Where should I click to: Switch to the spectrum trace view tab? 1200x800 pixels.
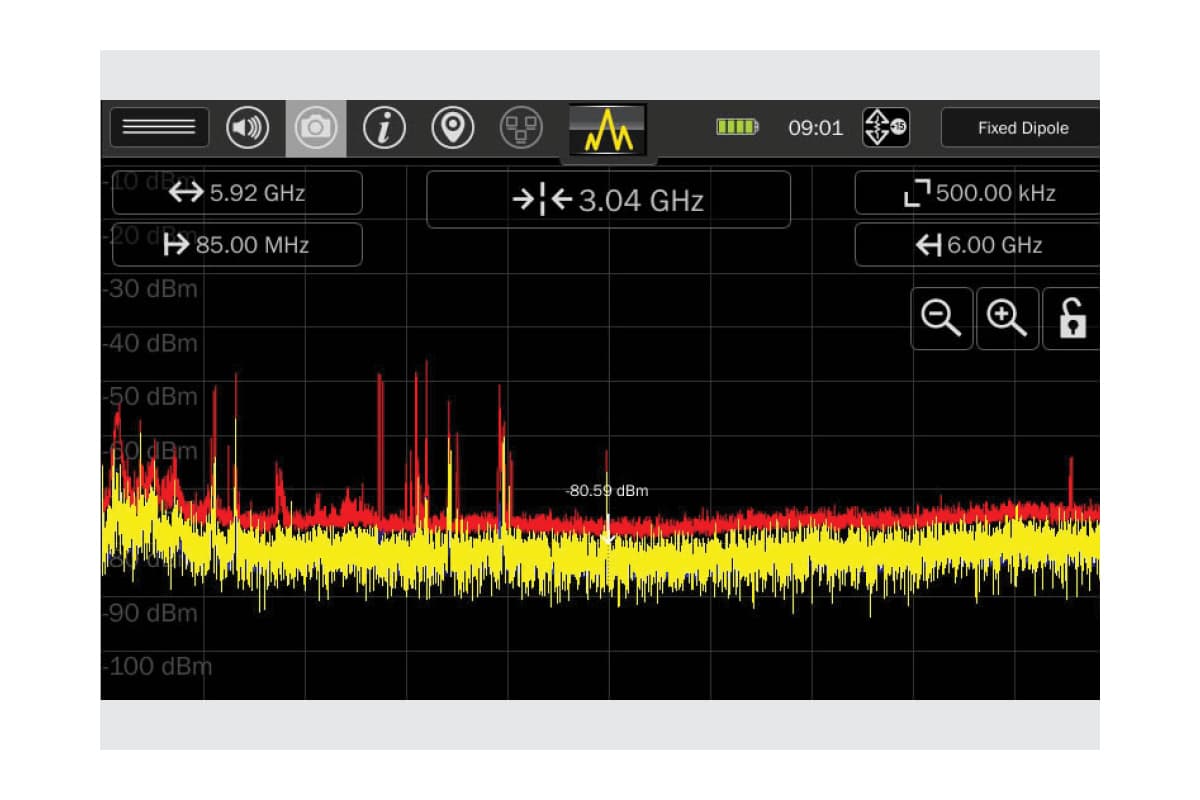coord(608,130)
